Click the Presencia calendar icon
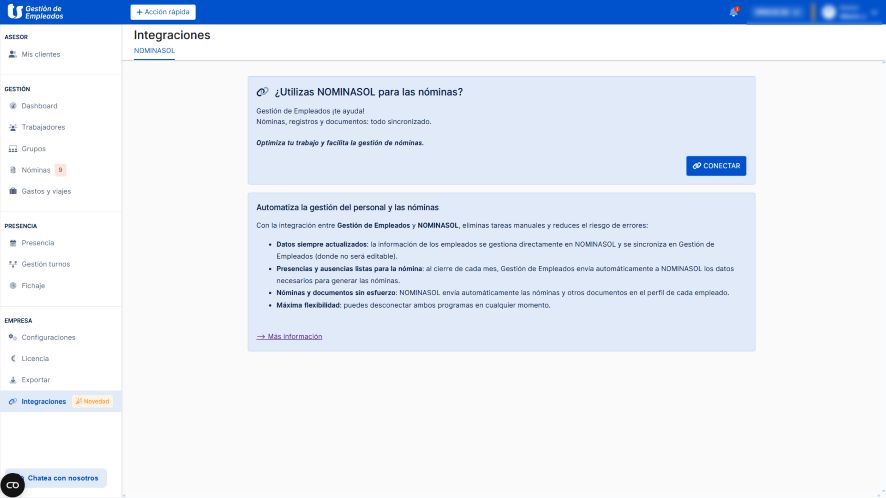This screenshot has height=498, width=886. [x=12, y=242]
